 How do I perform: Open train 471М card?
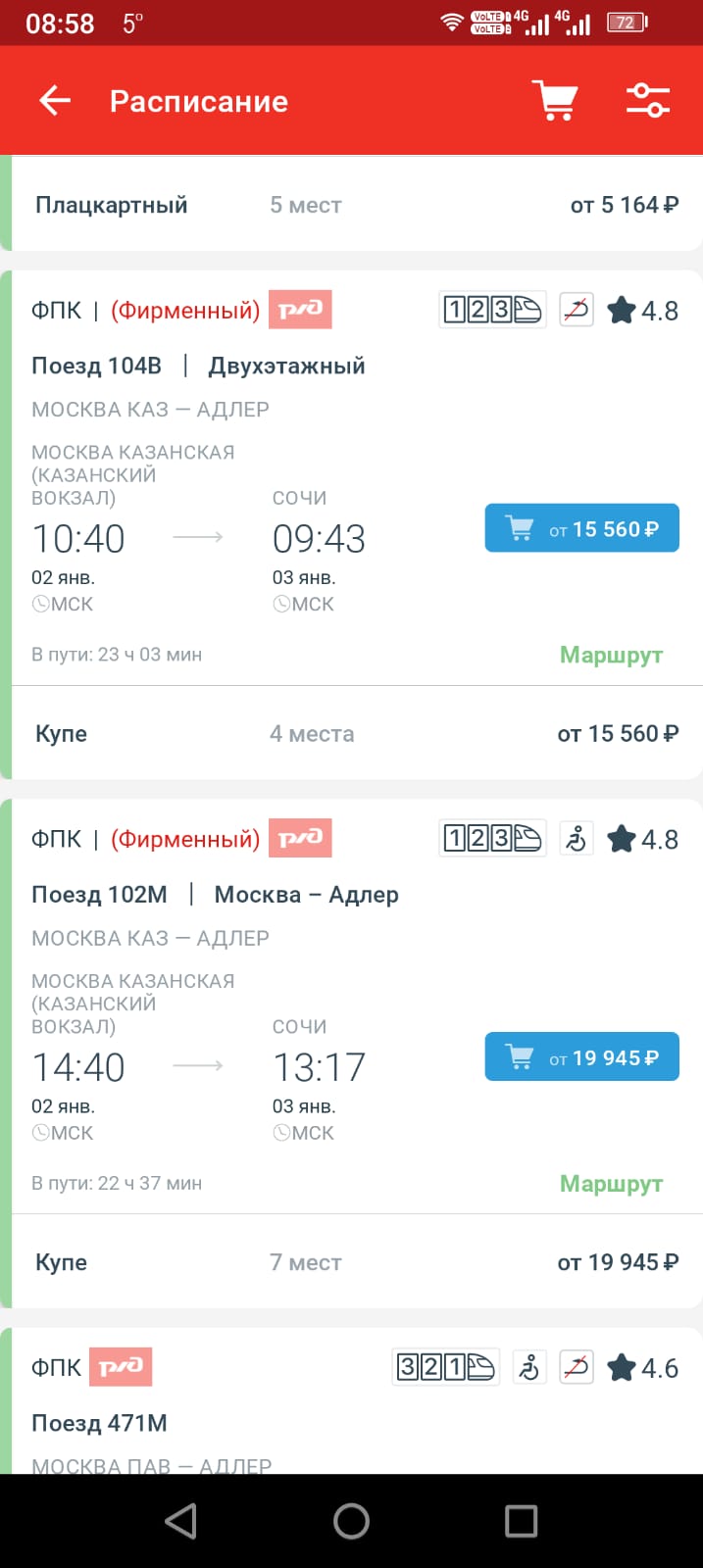tap(245, 1423)
